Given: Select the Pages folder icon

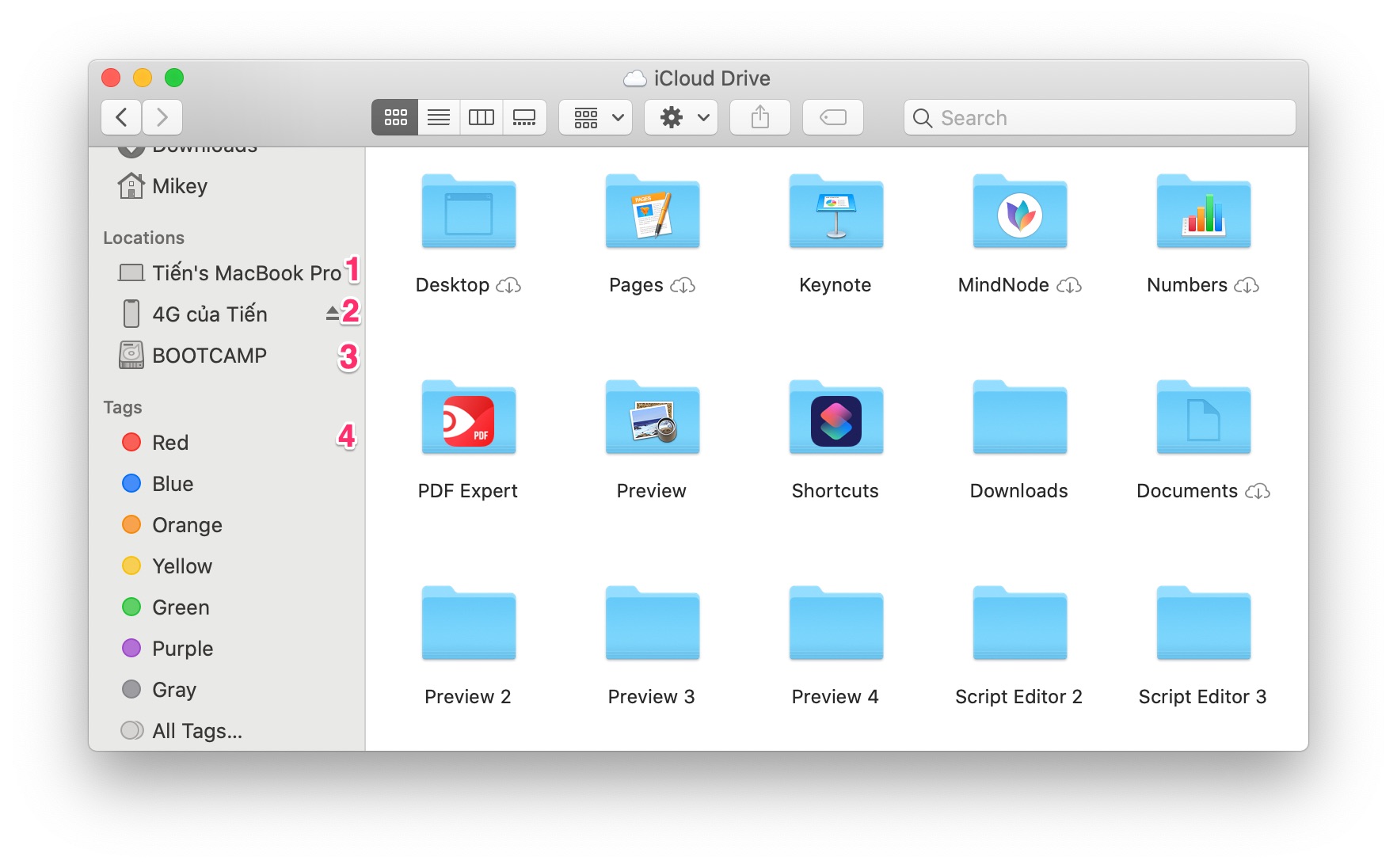Looking at the screenshot, I should click(x=653, y=211).
